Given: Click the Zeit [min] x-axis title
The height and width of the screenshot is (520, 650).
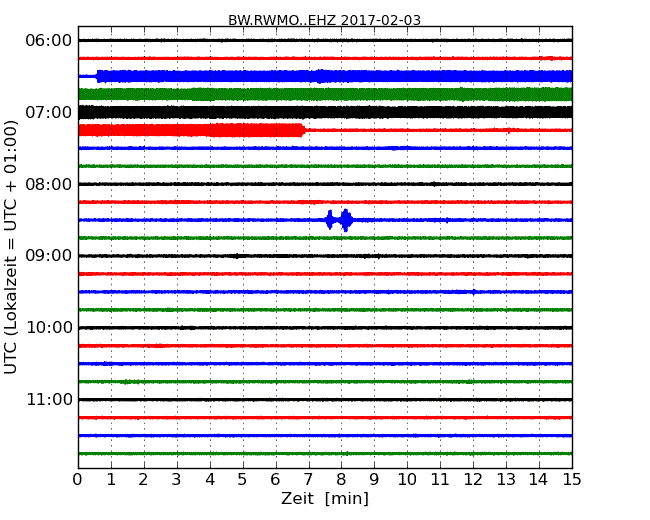Looking at the screenshot, I should 325,498.
